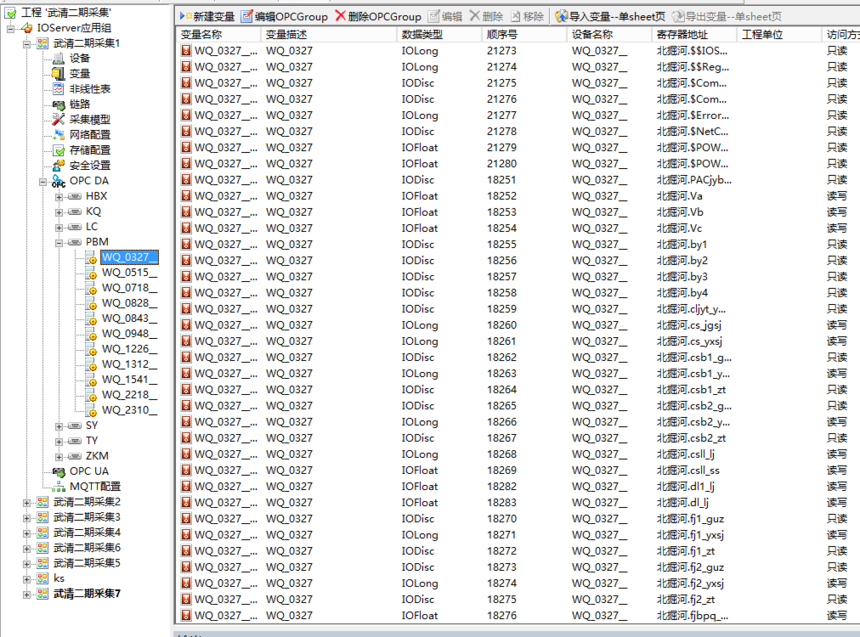Click the 删除 toolbar item
The width and height of the screenshot is (860, 637).
(486, 16)
